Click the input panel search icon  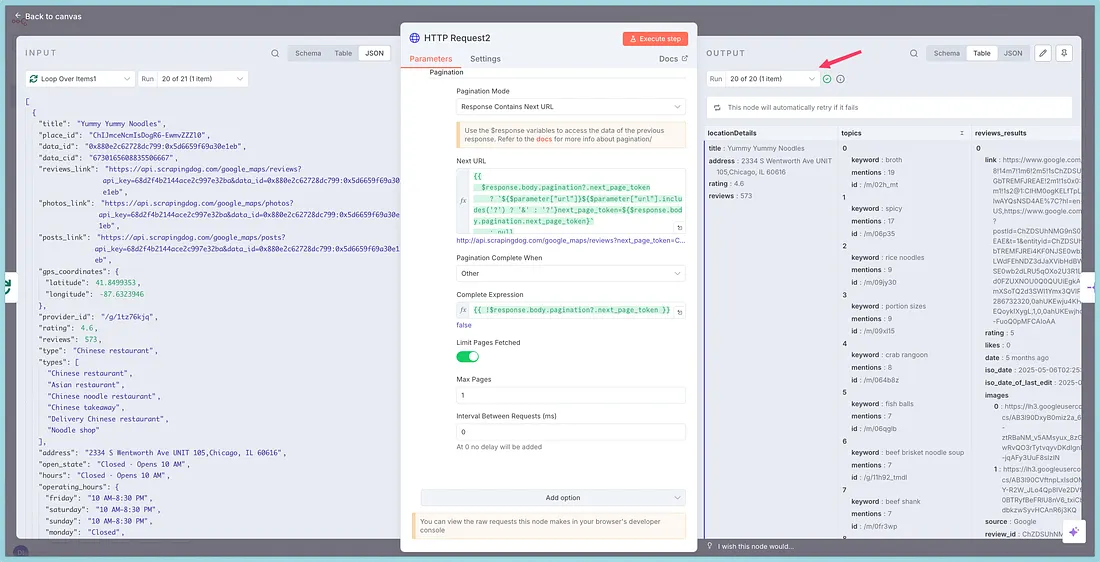coord(275,53)
